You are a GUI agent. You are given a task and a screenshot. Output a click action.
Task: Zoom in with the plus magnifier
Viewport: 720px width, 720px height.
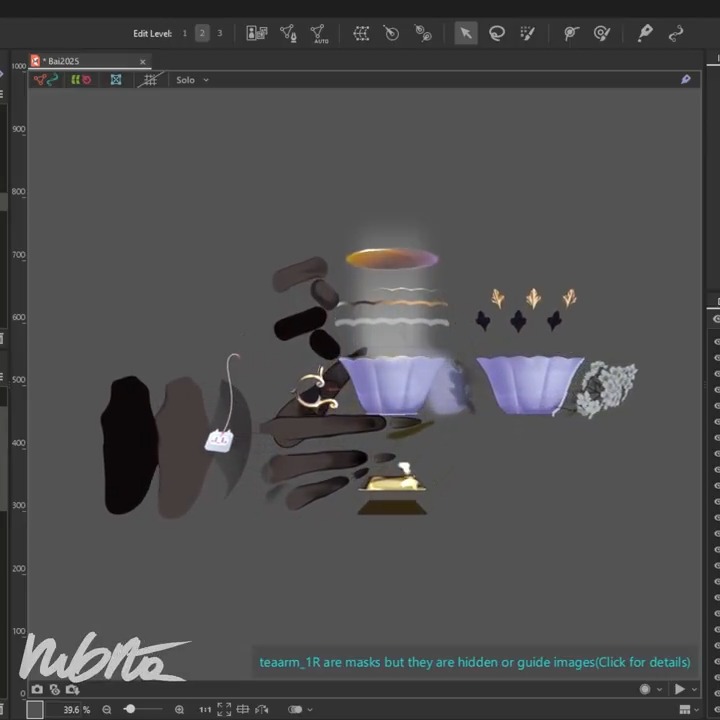tap(180, 710)
